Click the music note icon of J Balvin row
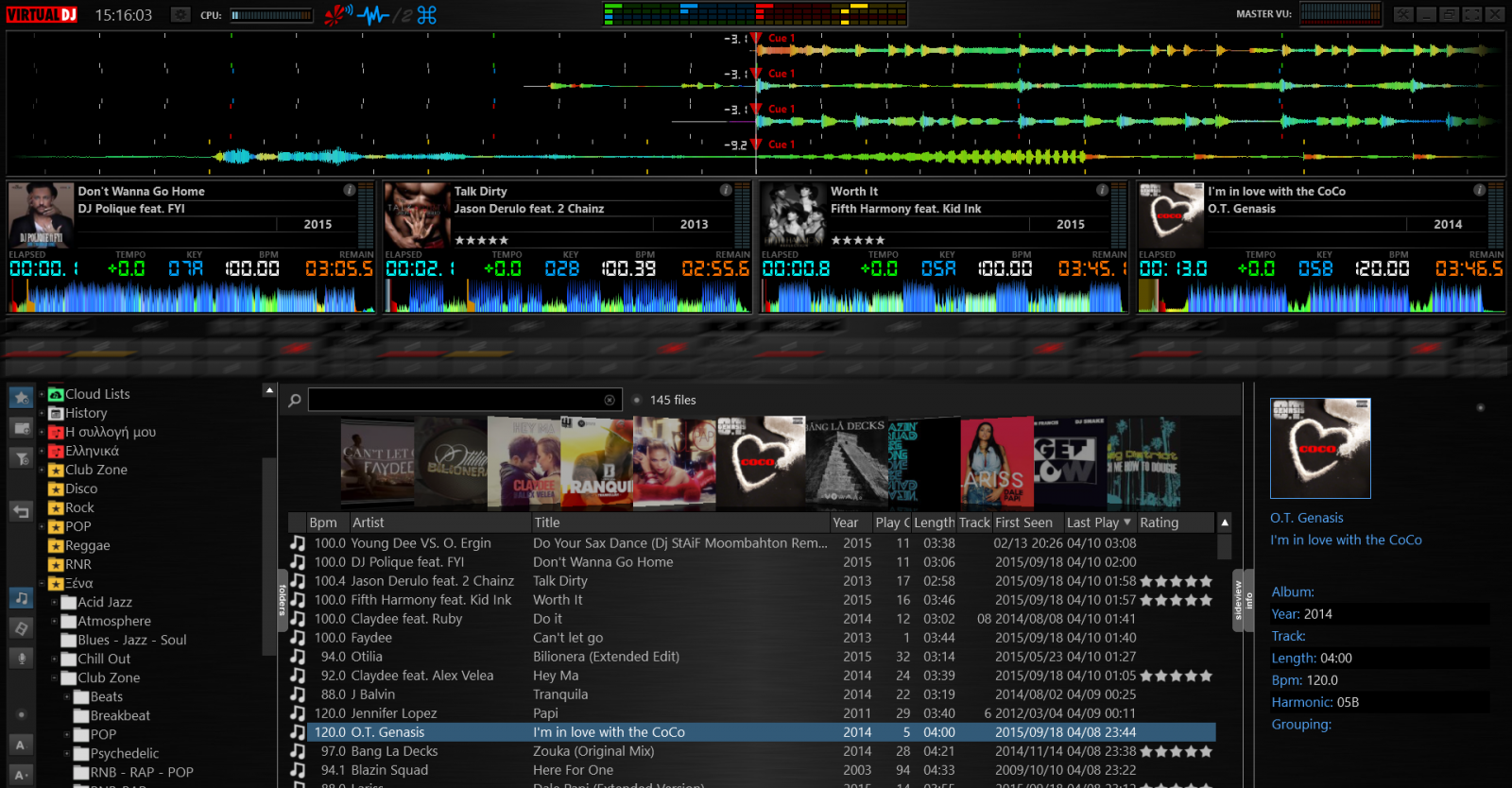Viewport: 1512px width, 788px height. click(298, 694)
